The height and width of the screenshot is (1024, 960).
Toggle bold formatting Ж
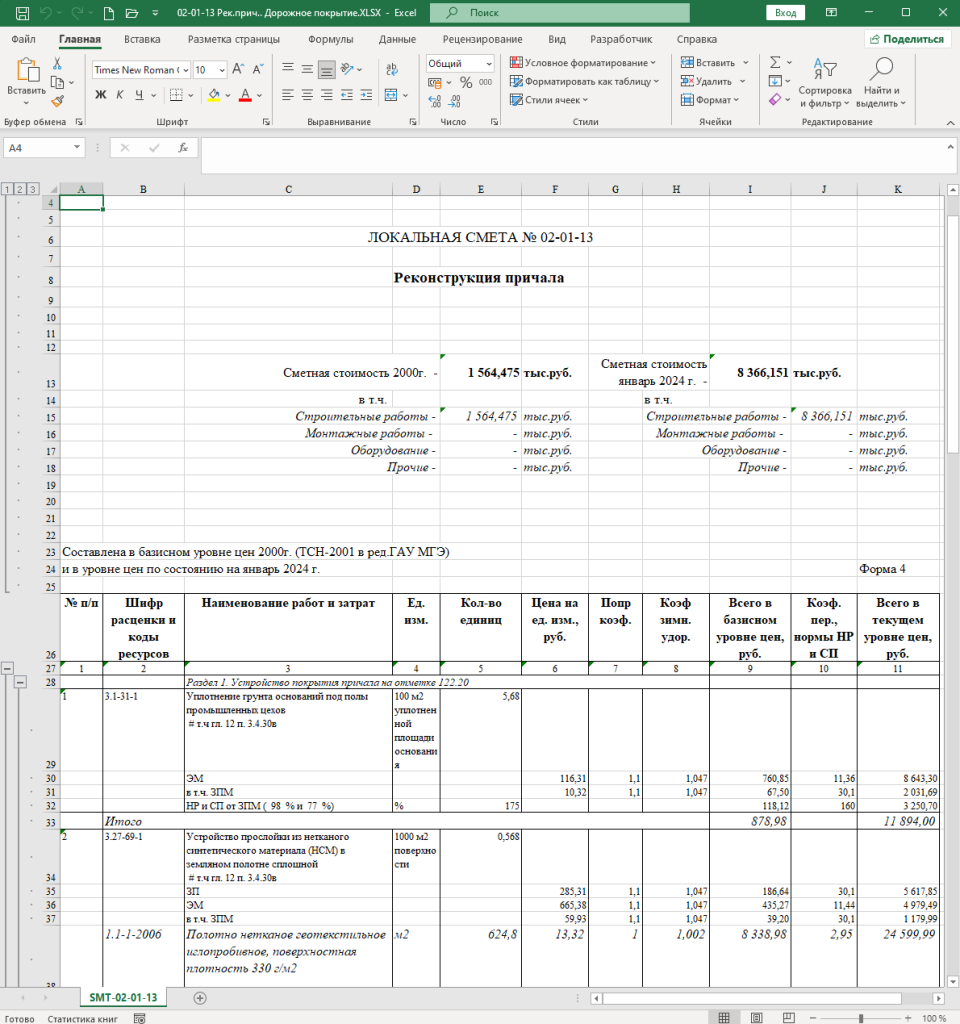[x=101, y=95]
